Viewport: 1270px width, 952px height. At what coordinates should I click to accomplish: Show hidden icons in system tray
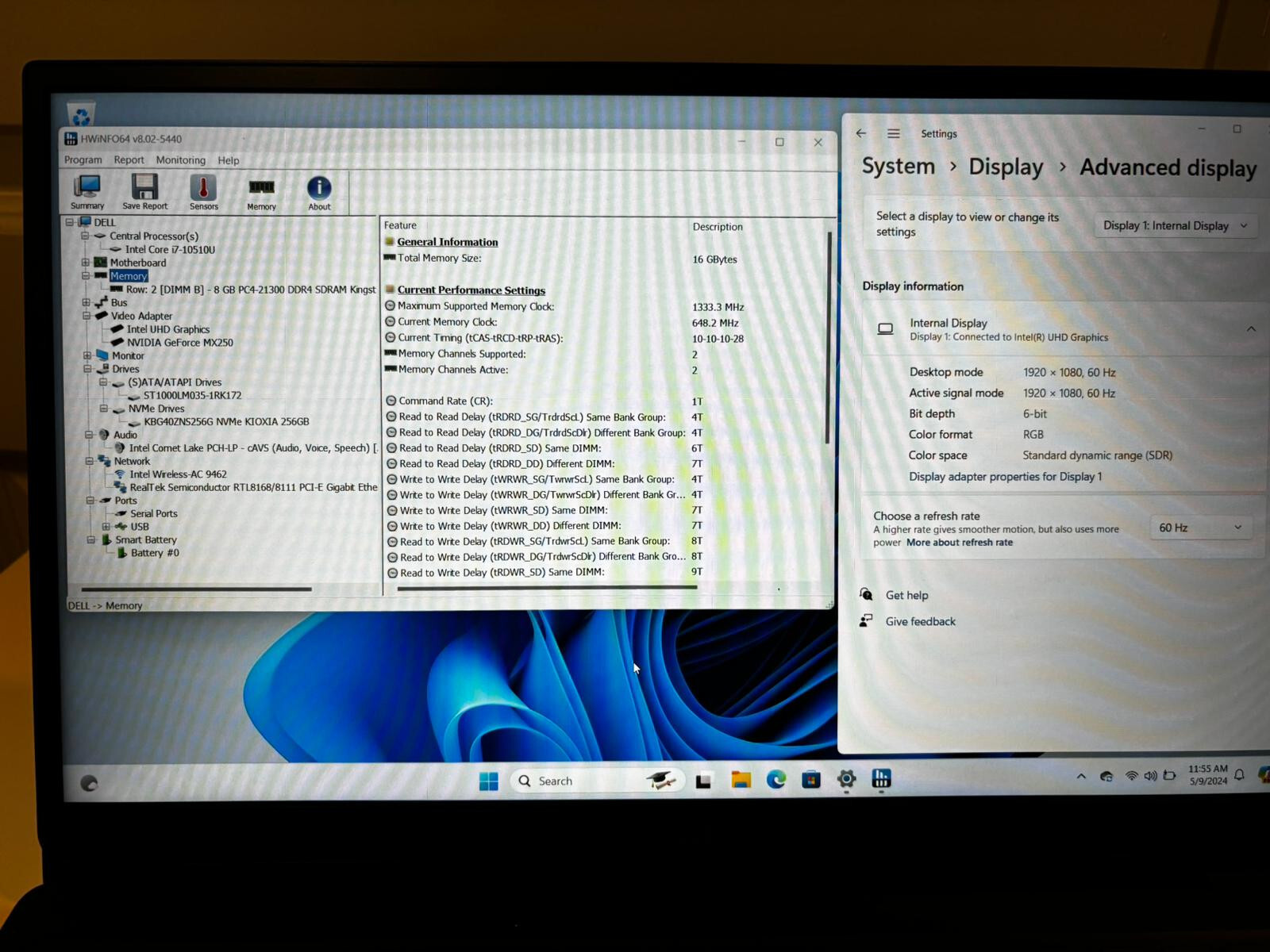(1081, 777)
